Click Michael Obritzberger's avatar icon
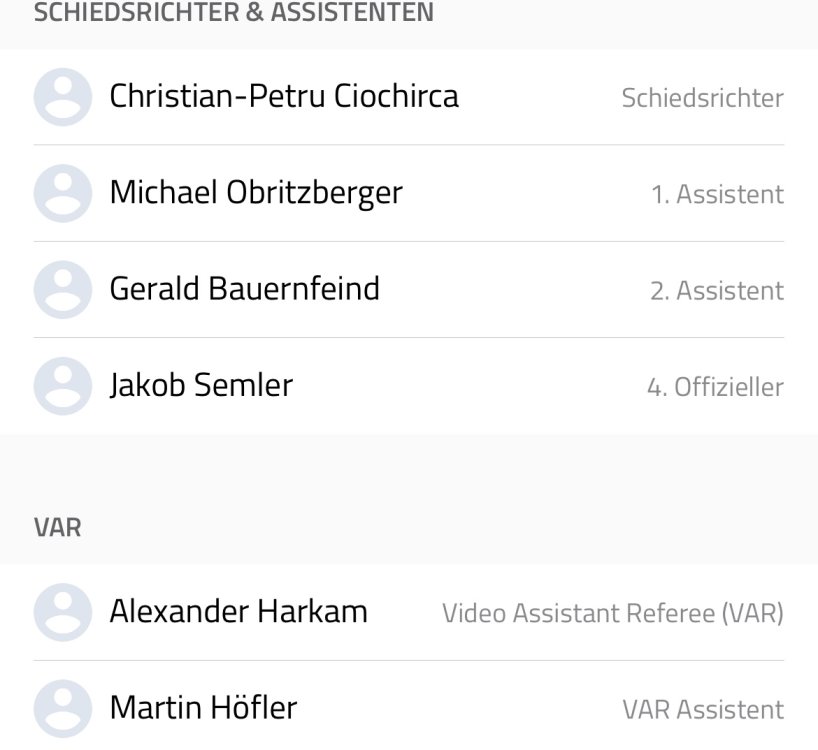 (x=63, y=193)
